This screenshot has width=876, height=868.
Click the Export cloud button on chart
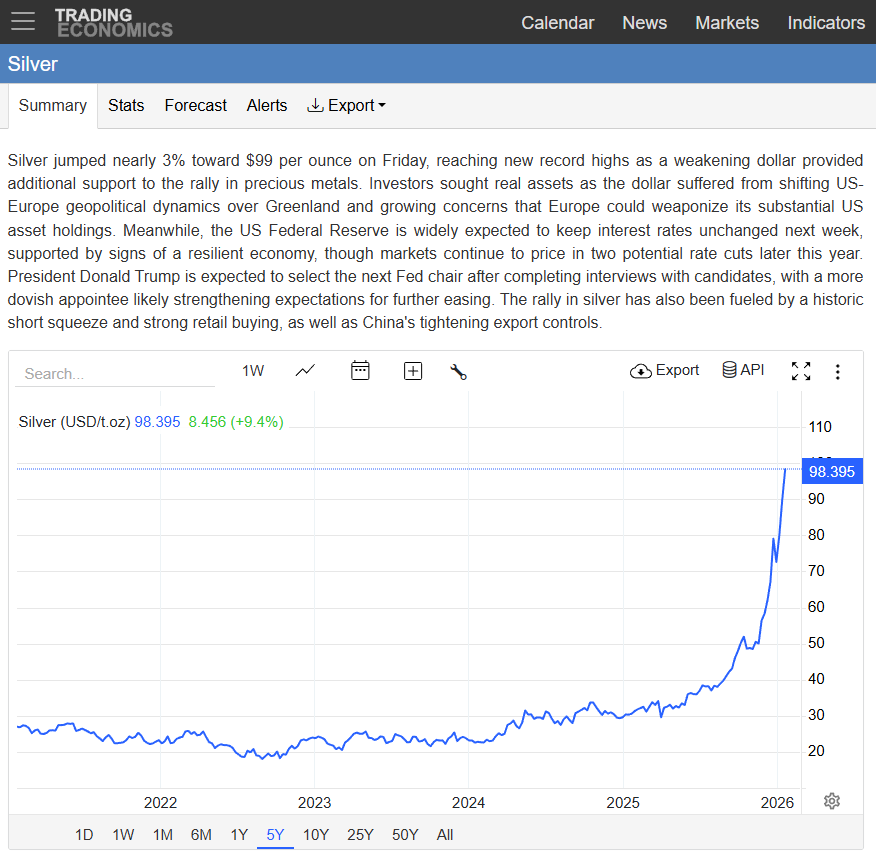[x=665, y=370]
